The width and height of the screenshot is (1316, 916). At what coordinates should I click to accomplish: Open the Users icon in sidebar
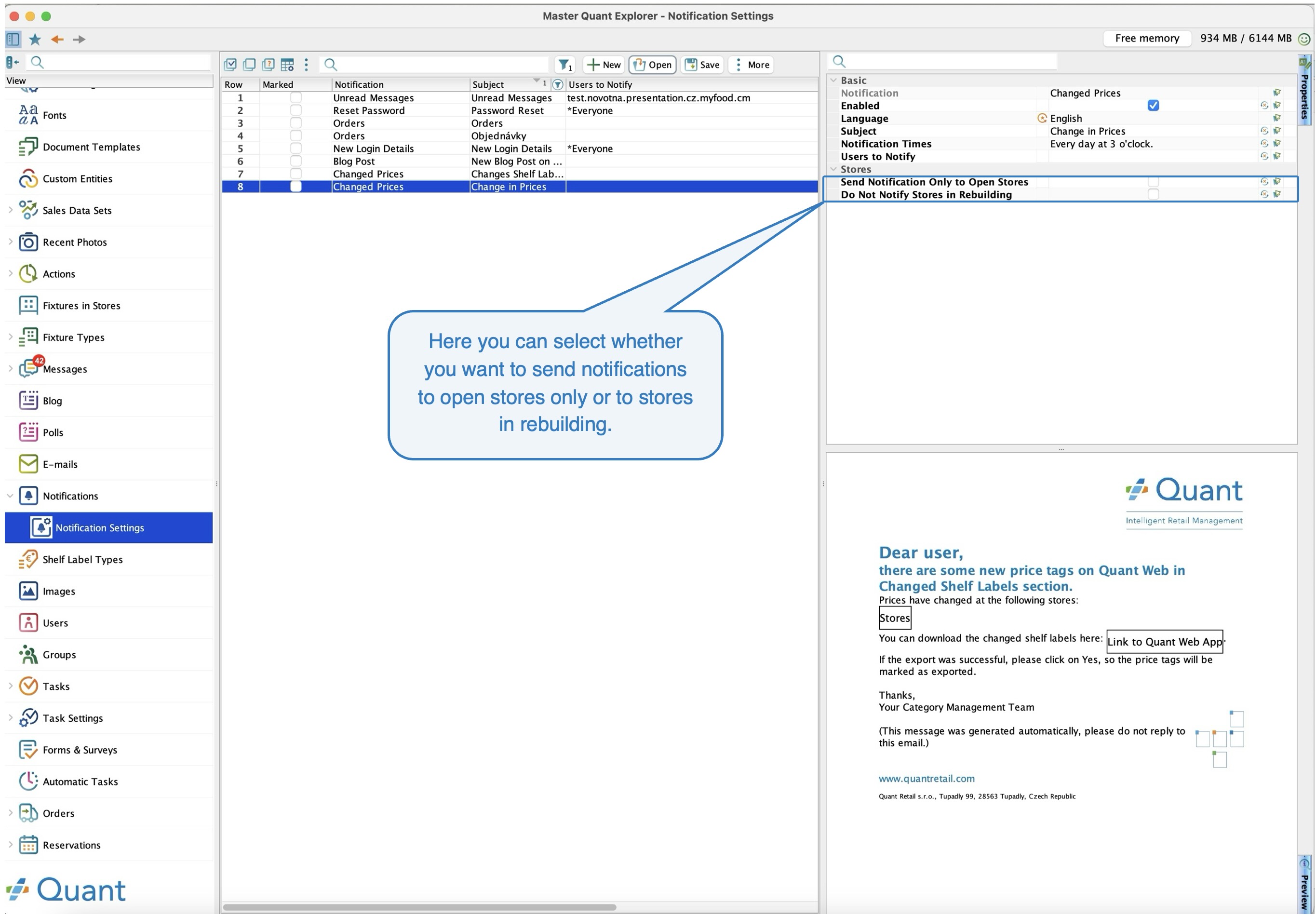[x=28, y=623]
